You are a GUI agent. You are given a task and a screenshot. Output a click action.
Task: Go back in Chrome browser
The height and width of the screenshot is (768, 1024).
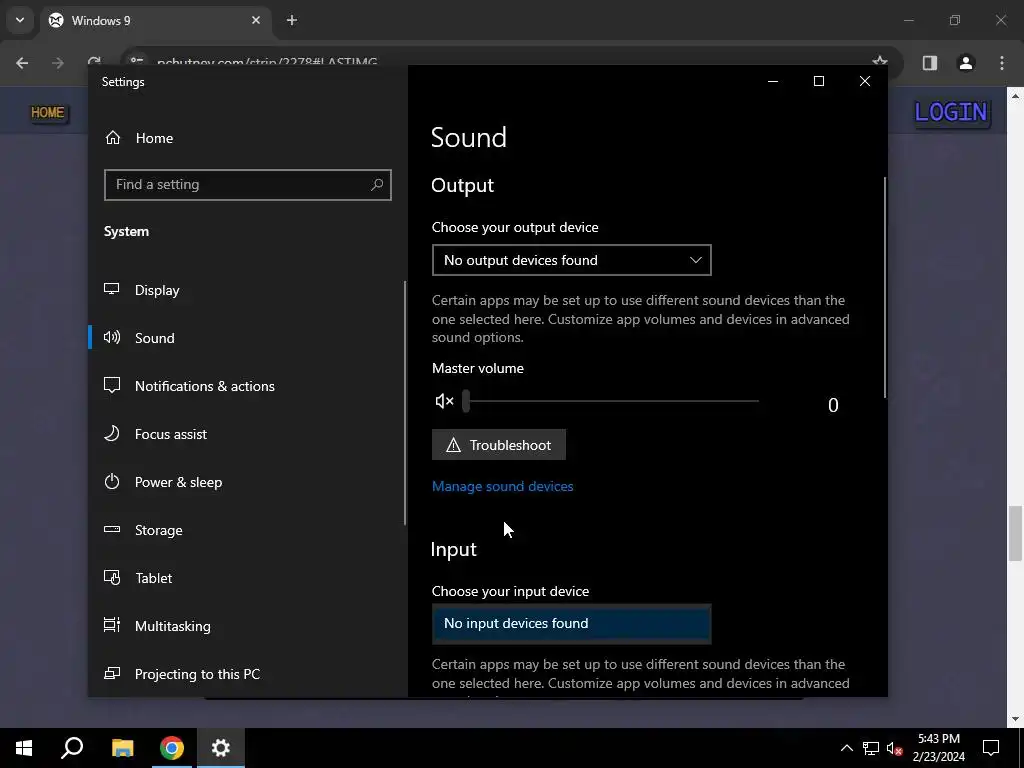pos(22,63)
